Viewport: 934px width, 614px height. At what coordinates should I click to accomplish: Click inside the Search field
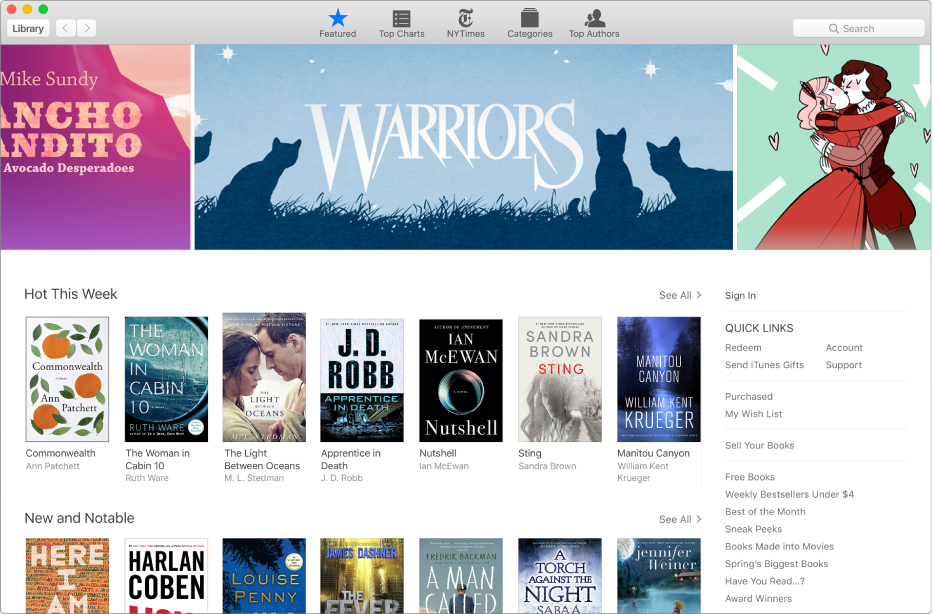865,27
